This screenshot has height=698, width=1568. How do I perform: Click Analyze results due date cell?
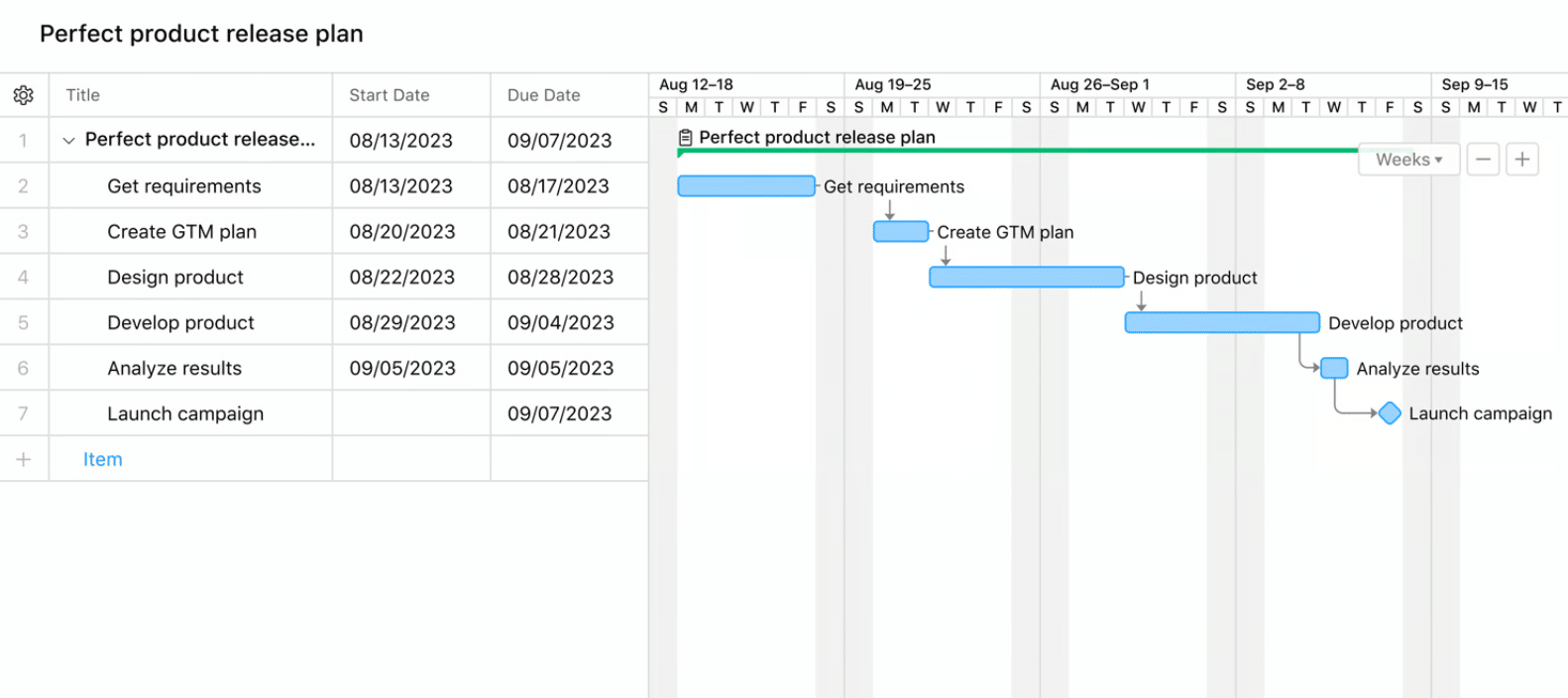tap(570, 369)
